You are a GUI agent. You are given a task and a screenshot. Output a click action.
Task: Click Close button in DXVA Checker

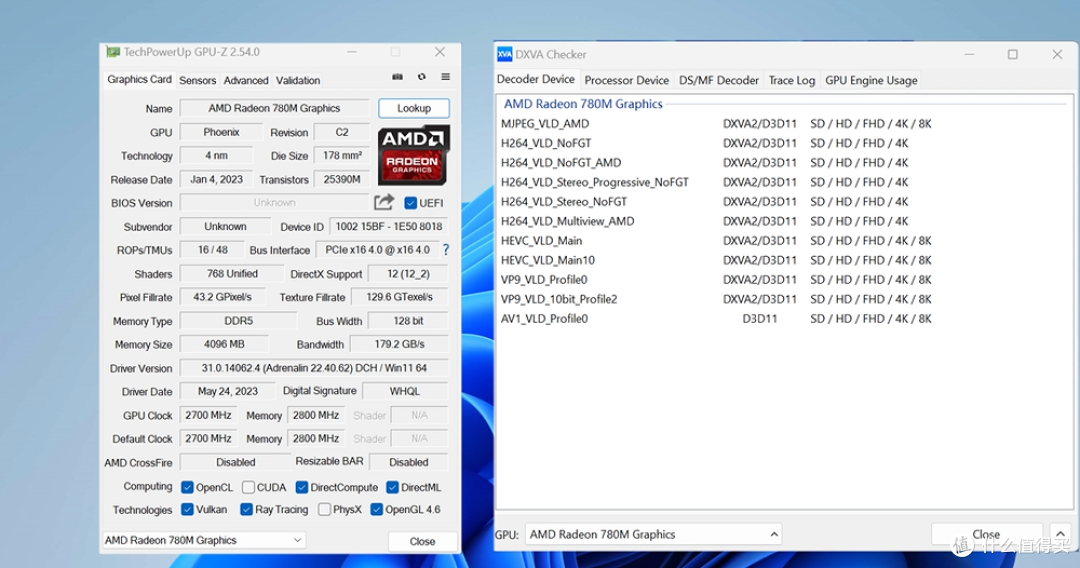coord(986,534)
